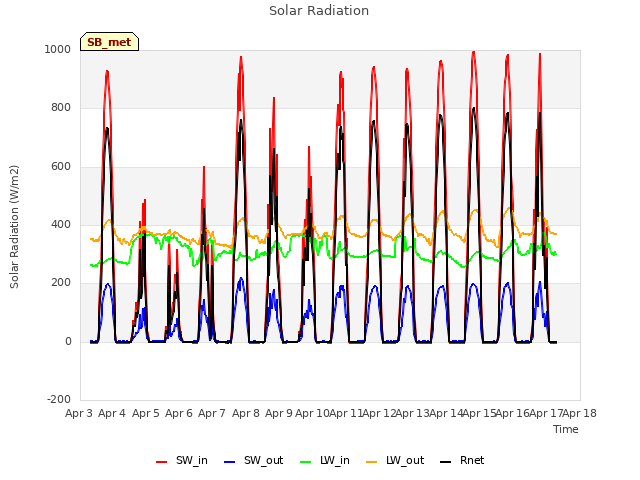Image resolution: width=640 pixels, height=480 pixels.
Task: Click the 200 y-axis tick label
Action: coord(61,282)
